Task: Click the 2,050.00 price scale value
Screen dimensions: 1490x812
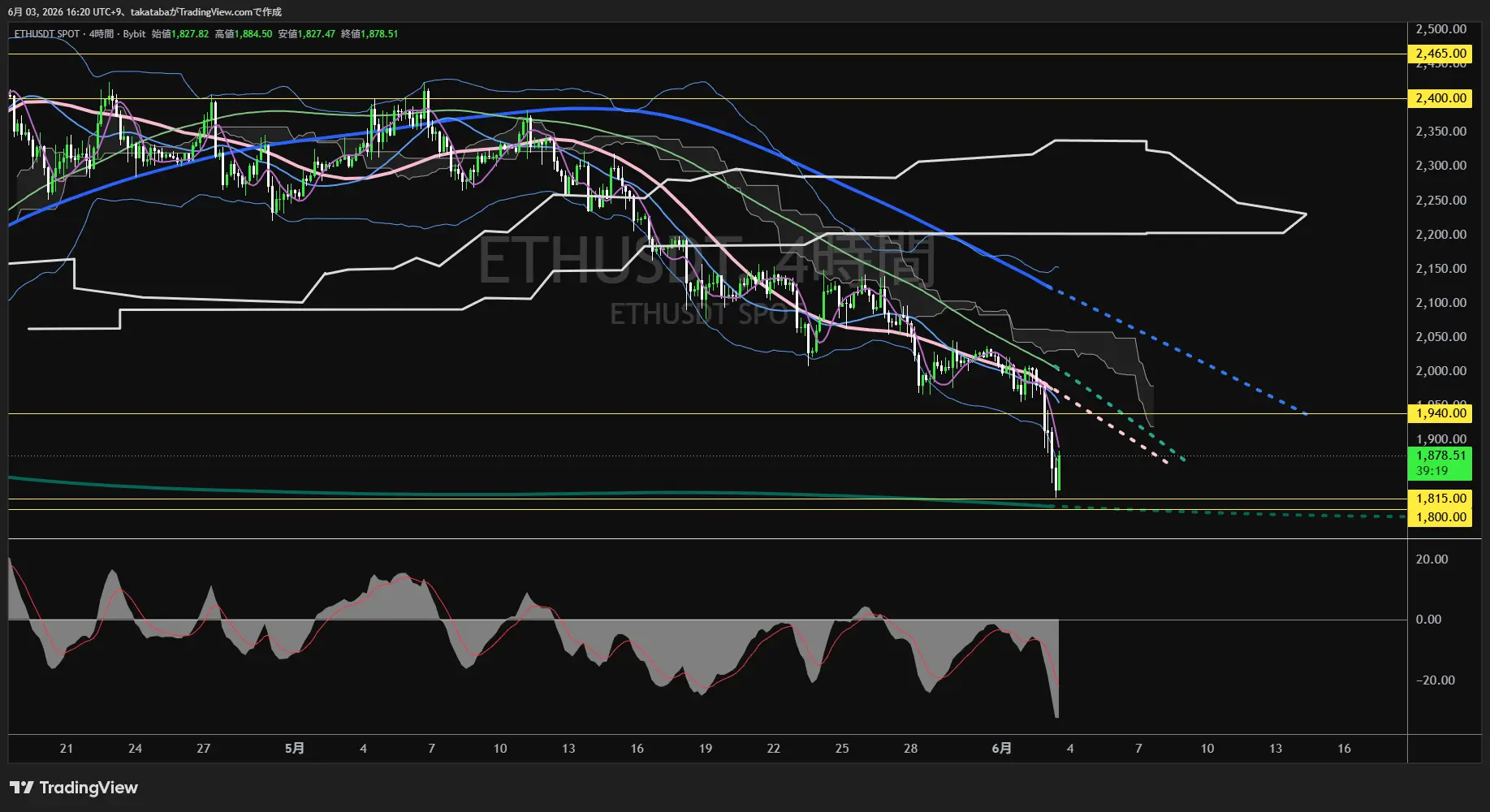Action: (1440, 337)
